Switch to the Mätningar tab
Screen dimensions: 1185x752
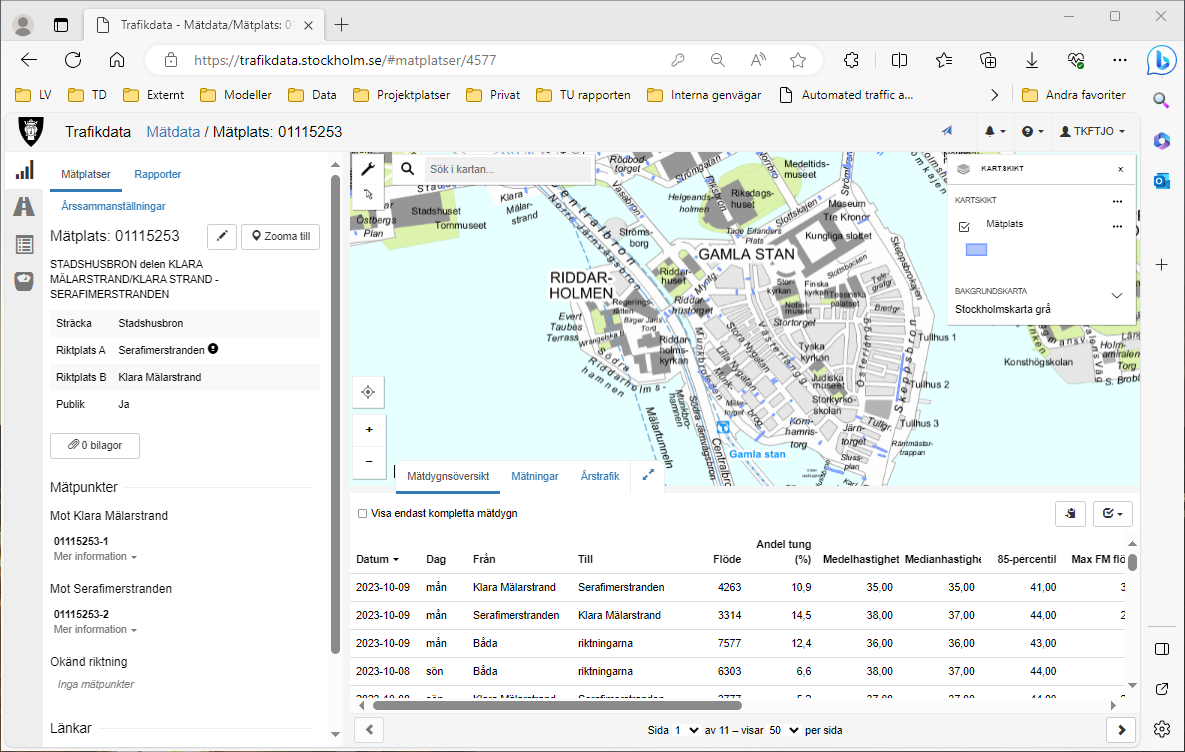tap(534, 476)
